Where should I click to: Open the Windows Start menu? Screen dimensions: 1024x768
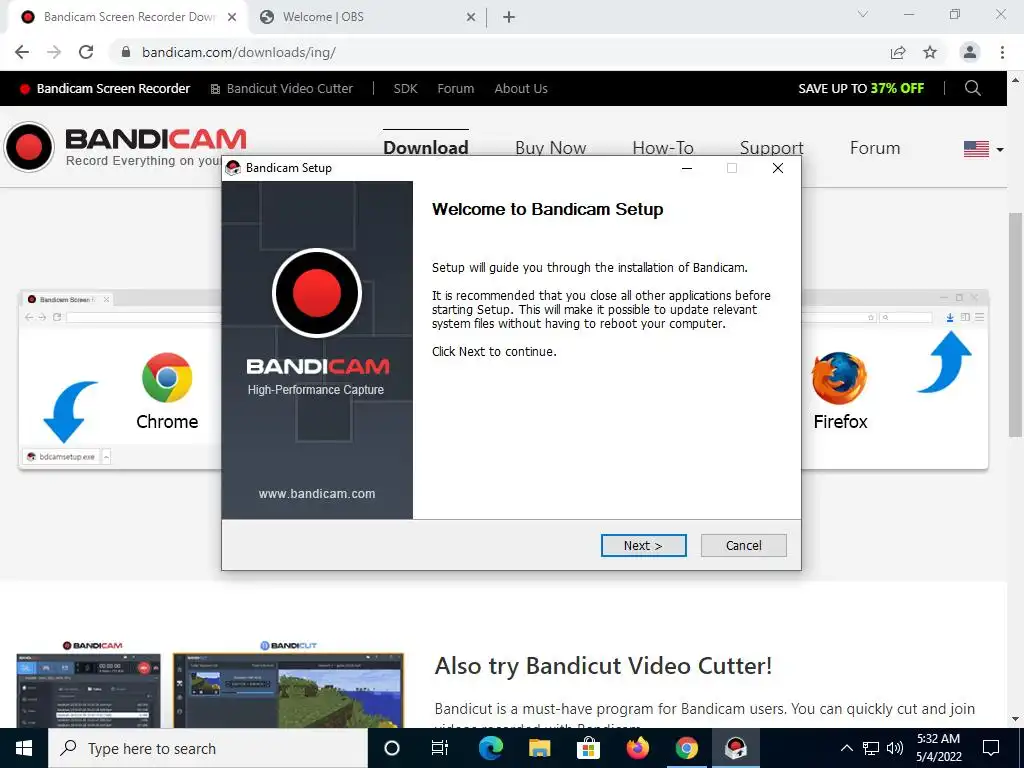point(24,748)
